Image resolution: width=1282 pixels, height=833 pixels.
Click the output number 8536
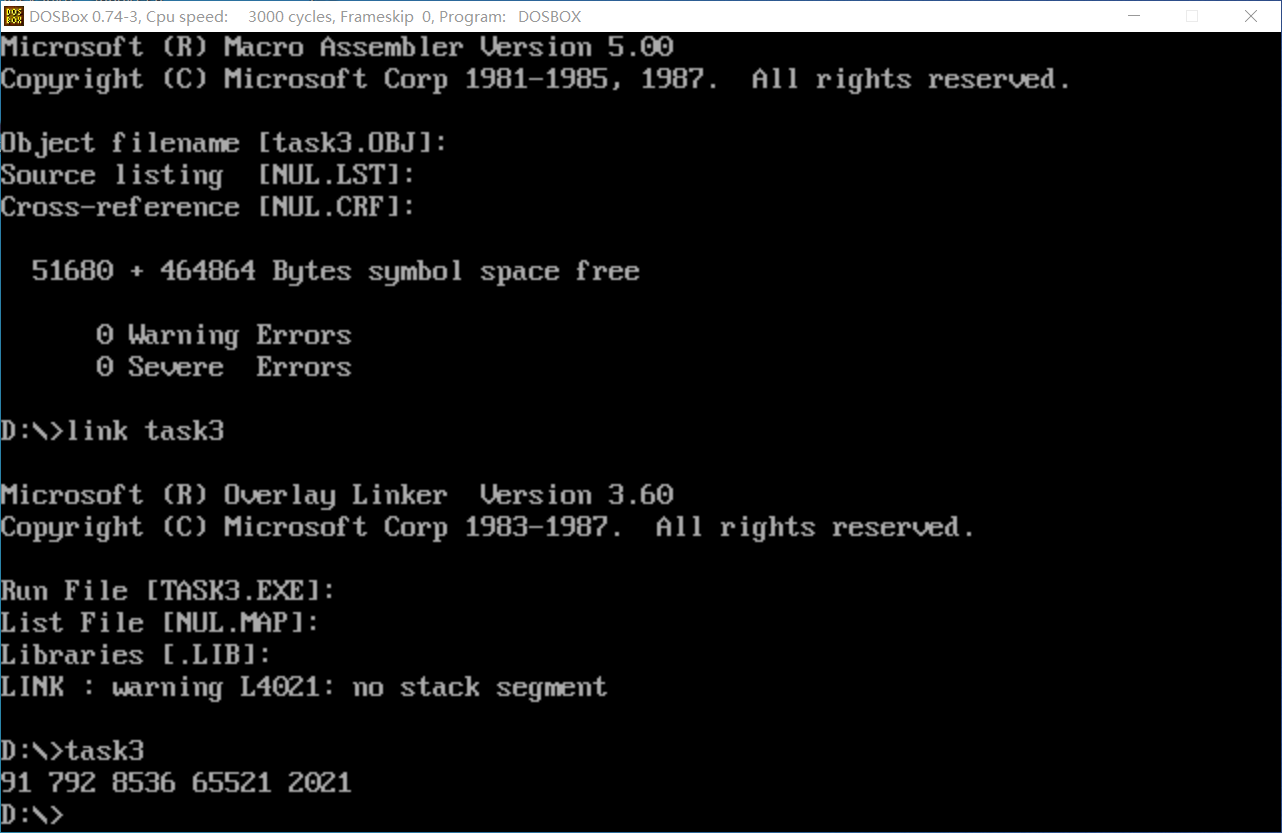coord(143,783)
